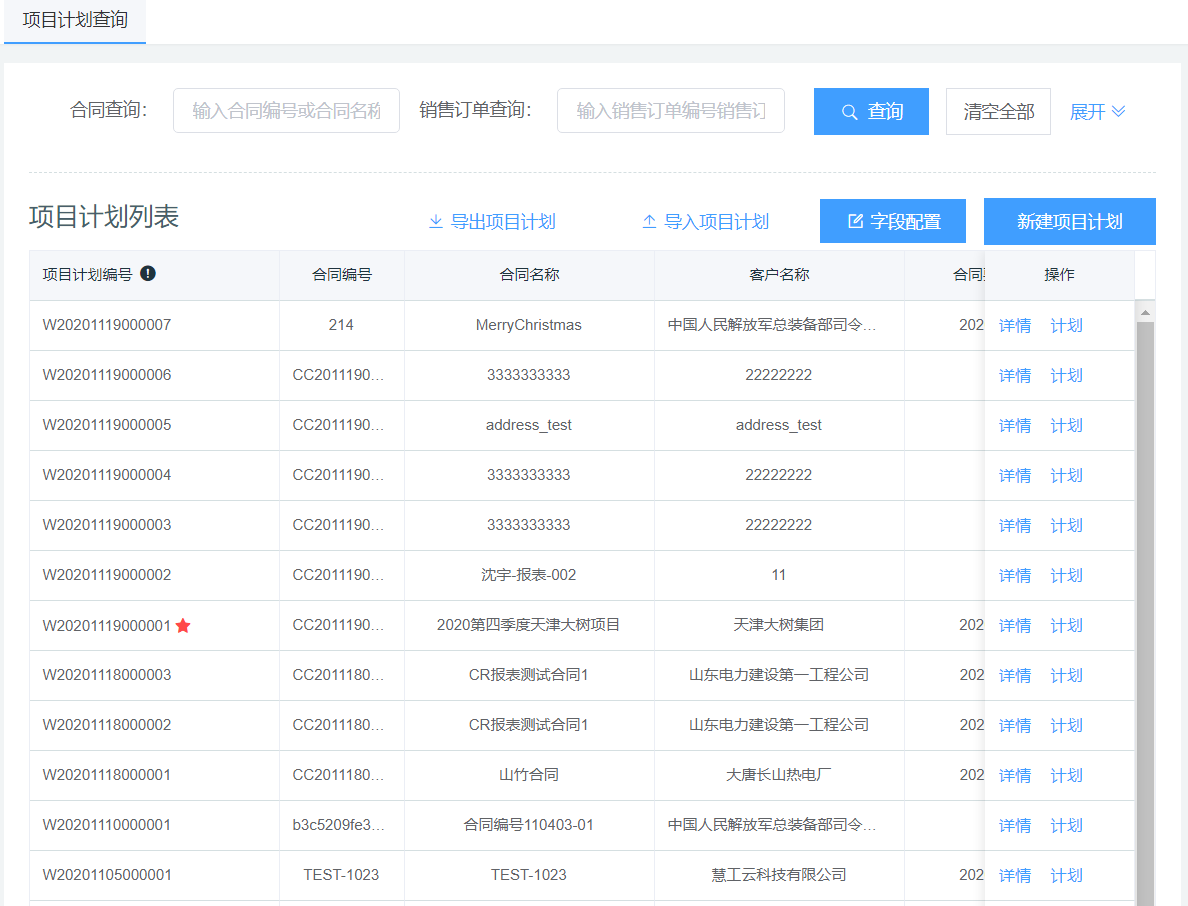This screenshot has width=1188, height=906.
Task: Click the table's vertical scrollbar track
Action: tap(1146, 600)
